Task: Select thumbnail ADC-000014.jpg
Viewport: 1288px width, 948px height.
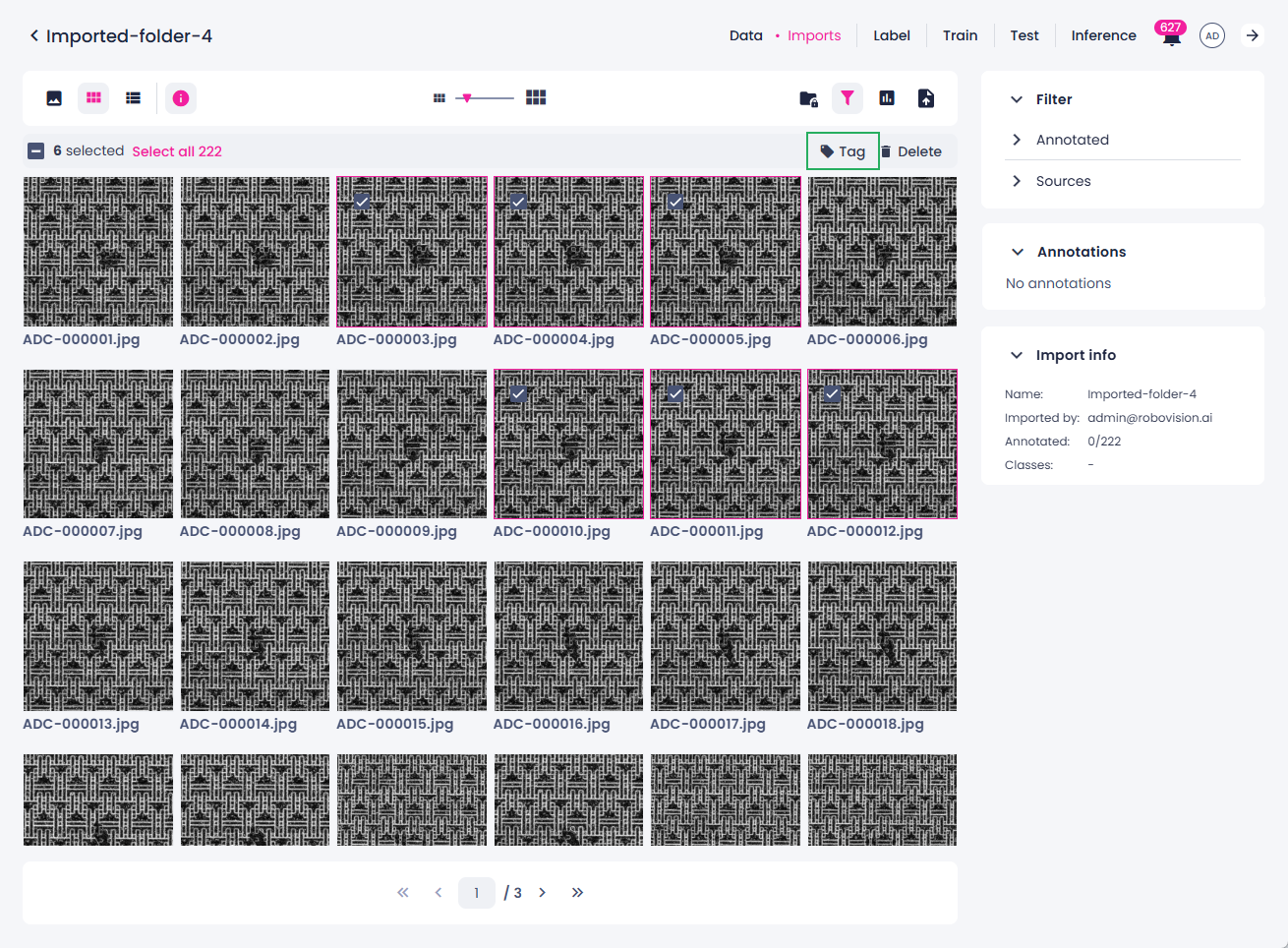Action: coord(255,636)
